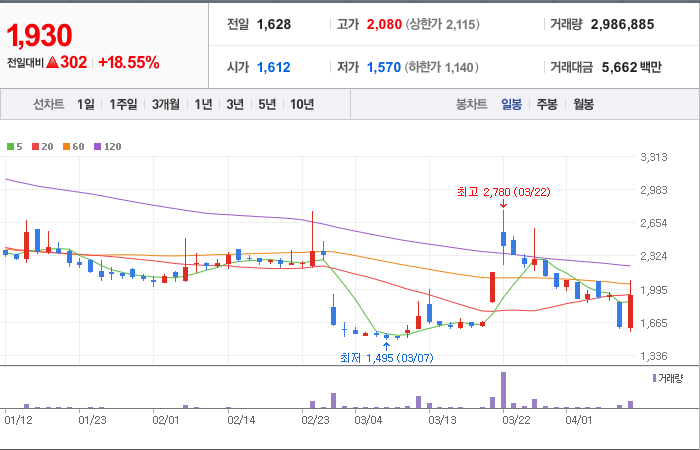Click the 봉차트 label
Screen dimensions: 700x450
click(x=471, y=104)
